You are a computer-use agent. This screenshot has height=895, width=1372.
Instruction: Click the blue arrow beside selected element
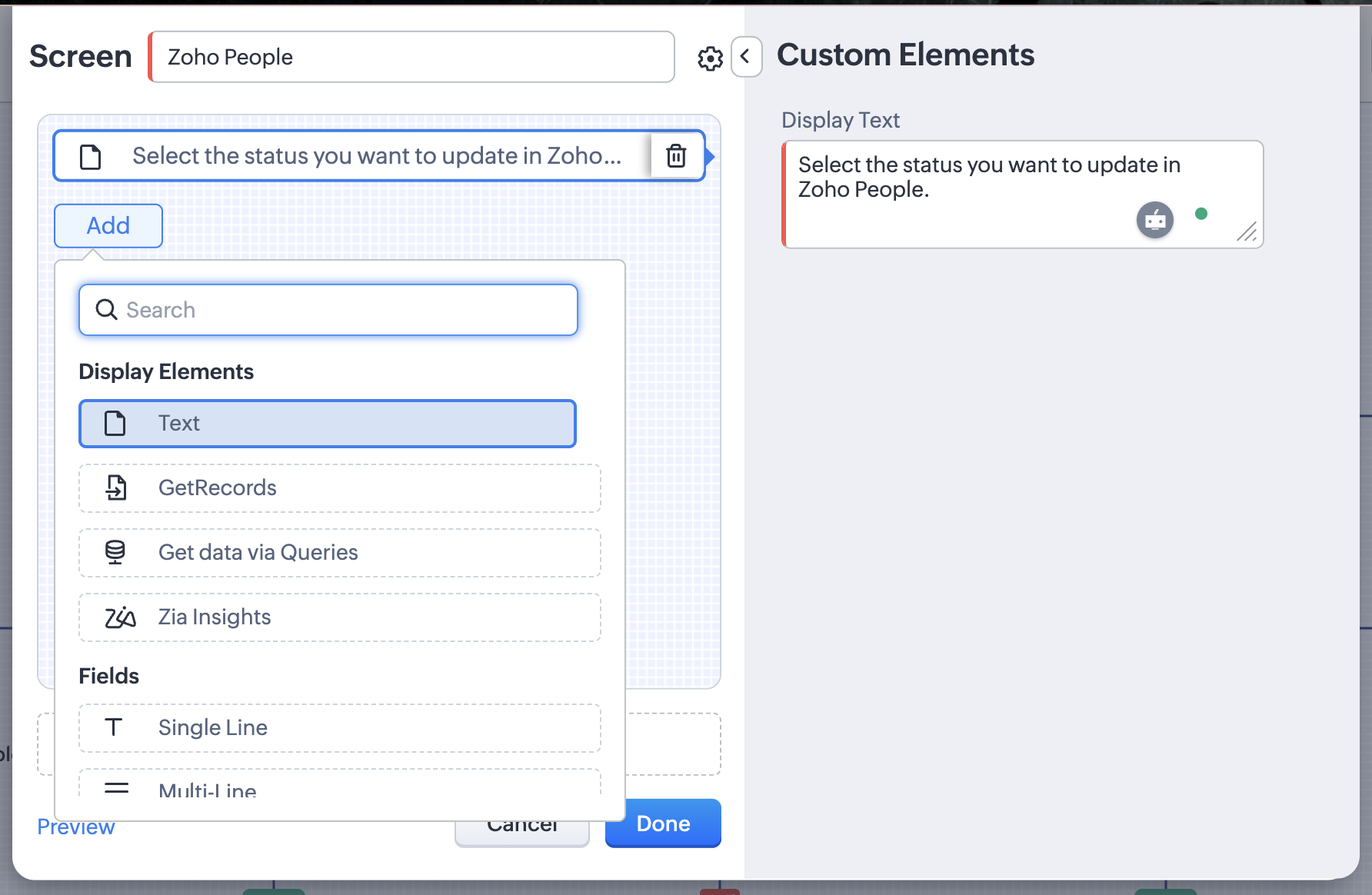710,157
